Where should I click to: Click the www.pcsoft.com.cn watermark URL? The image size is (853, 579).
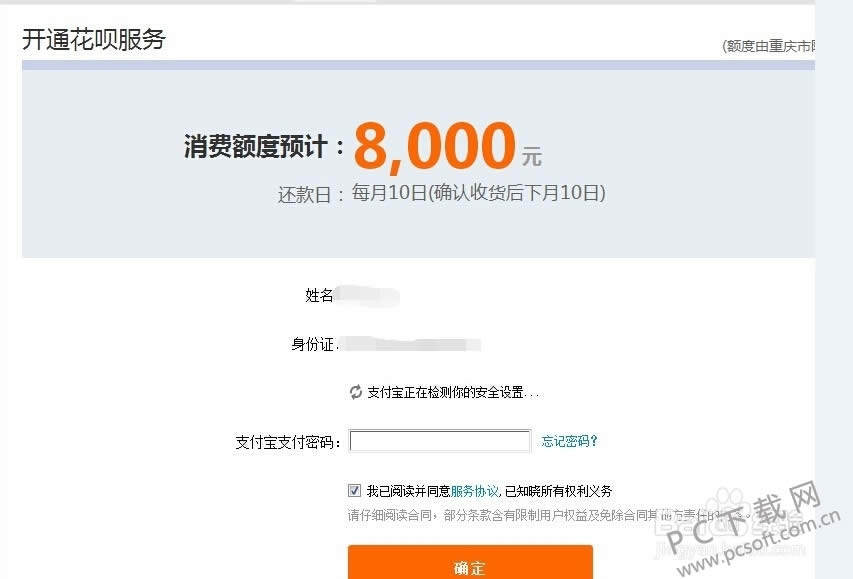(x=759, y=544)
